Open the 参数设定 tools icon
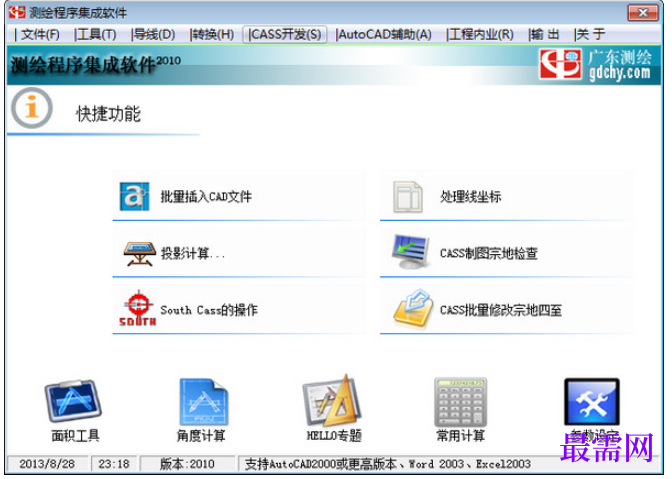Image resolution: width=672 pixels, height=479 pixels. coord(592,402)
